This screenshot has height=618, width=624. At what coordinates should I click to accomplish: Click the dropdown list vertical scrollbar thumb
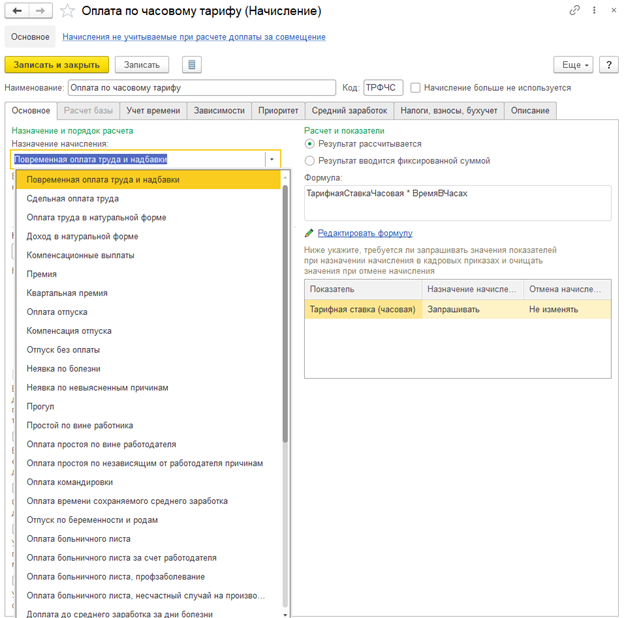pos(285,314)
